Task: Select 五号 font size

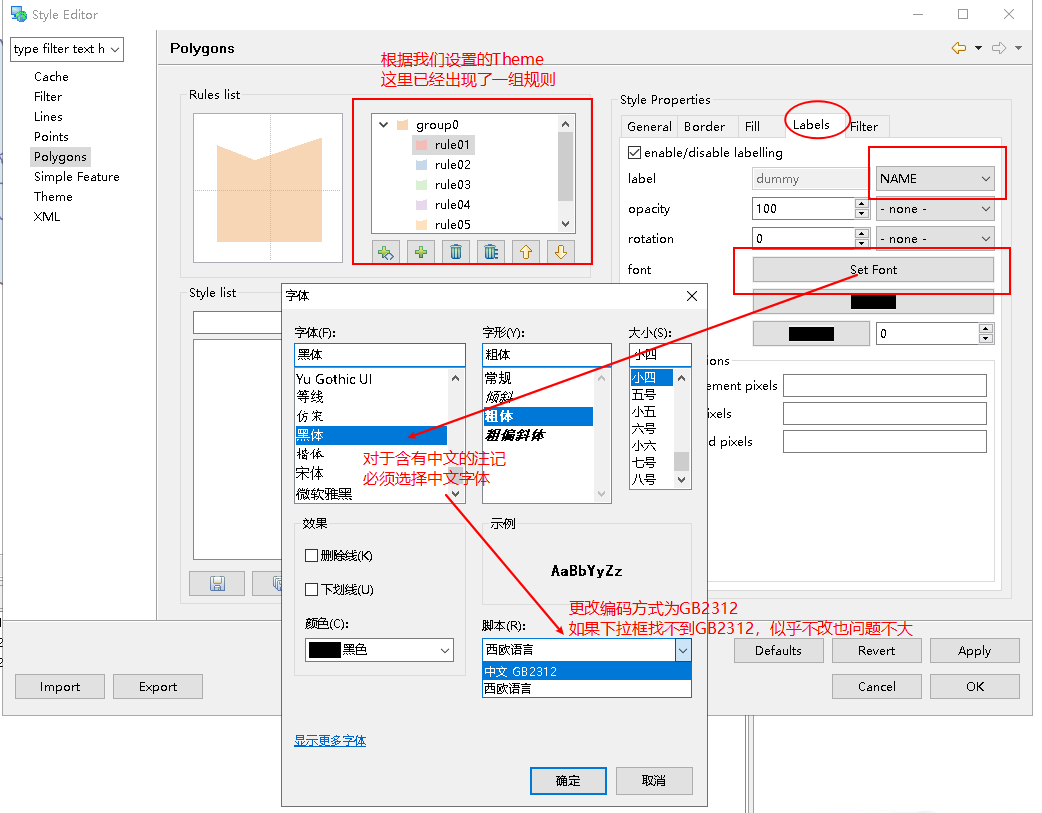Action: point(644,395)
